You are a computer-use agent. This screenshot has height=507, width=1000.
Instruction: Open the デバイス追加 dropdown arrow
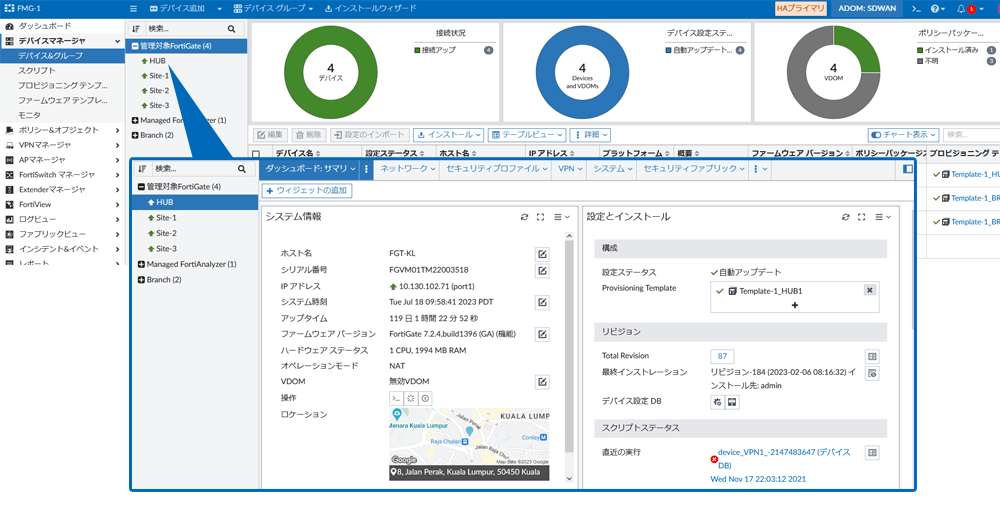[219, 9]
